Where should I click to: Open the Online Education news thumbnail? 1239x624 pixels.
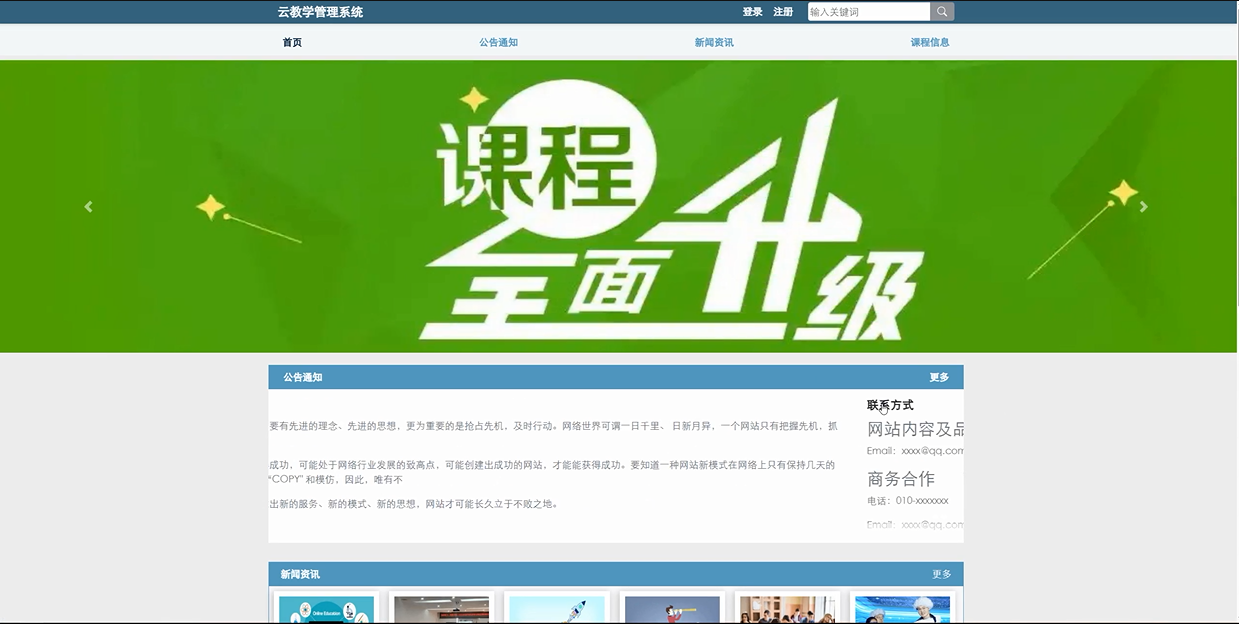tap(326, 609)
